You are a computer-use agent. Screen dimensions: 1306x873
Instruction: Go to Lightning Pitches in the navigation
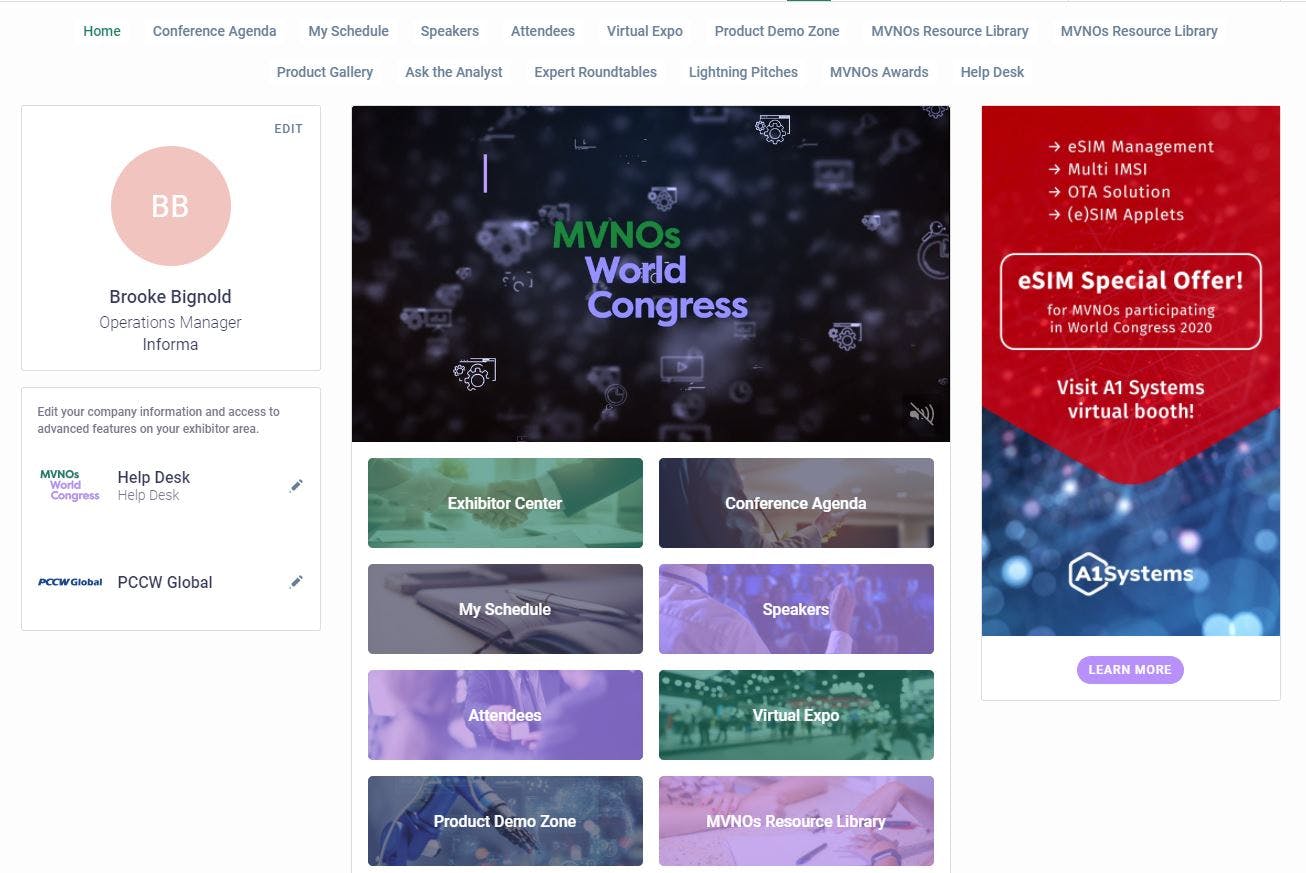point(743,72)
